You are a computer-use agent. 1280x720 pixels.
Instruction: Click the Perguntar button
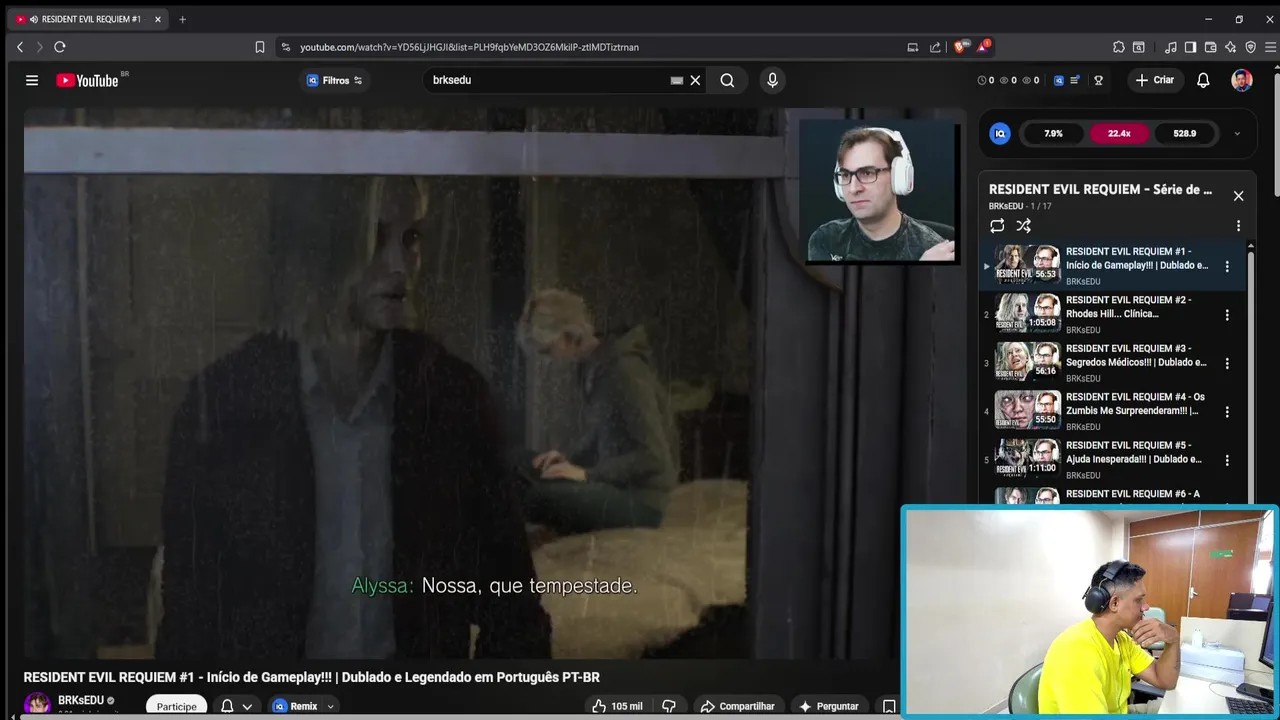tap(828, 706)
